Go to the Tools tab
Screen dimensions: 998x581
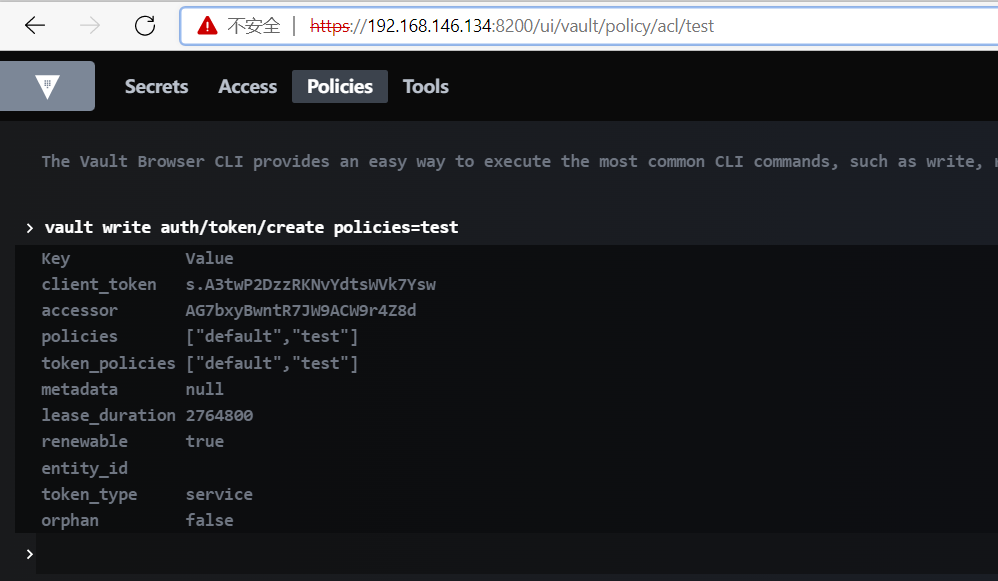click(x=425, y=87)
